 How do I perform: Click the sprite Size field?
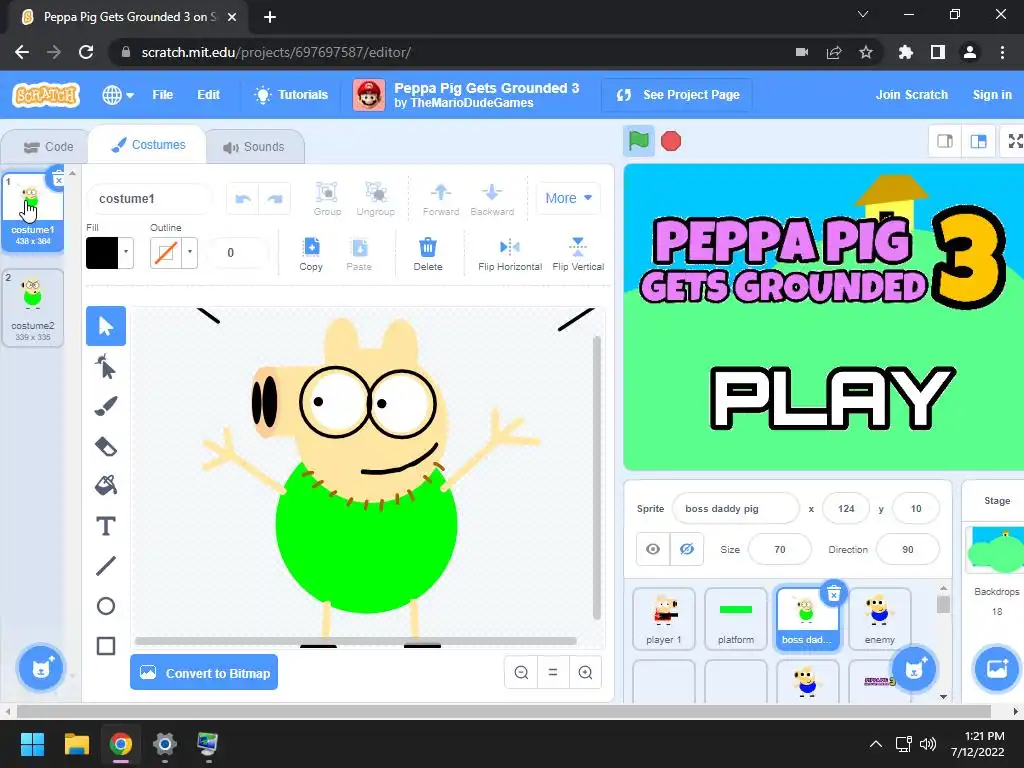tap(780, 549)
